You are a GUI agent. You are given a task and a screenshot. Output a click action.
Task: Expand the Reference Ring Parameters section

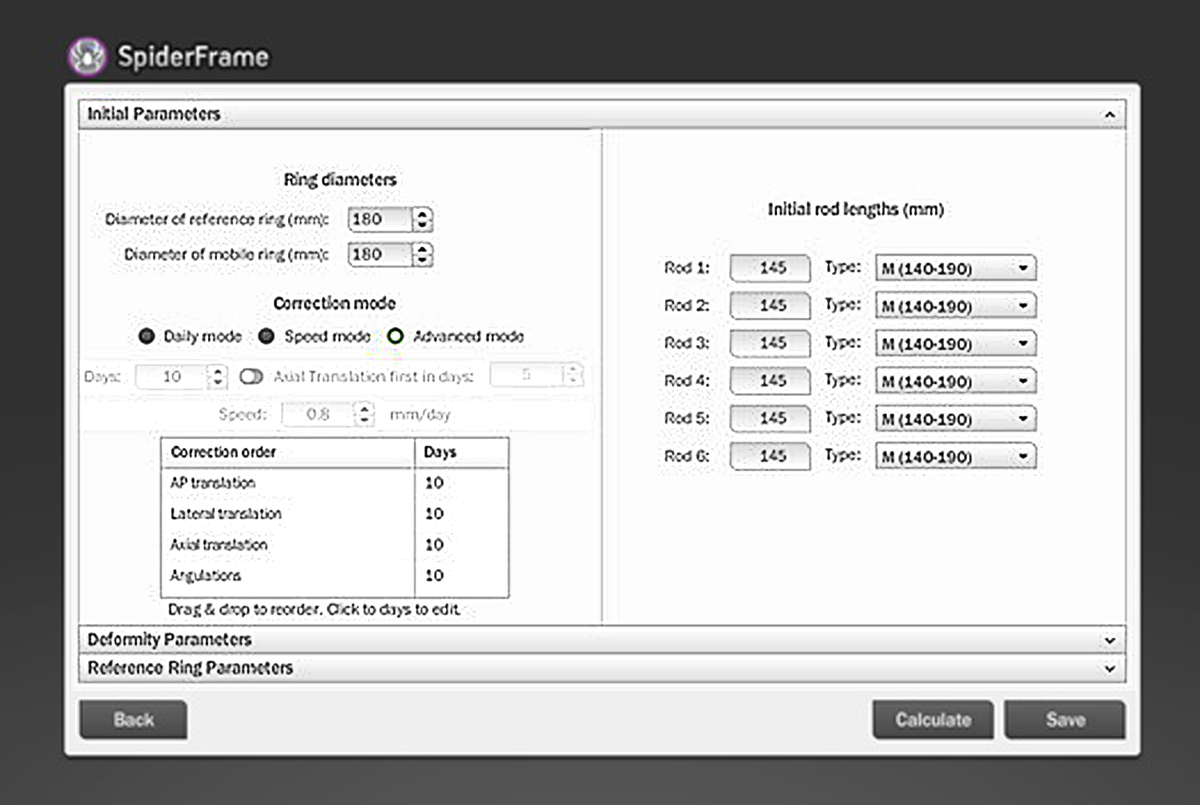tap(1109, 668)
